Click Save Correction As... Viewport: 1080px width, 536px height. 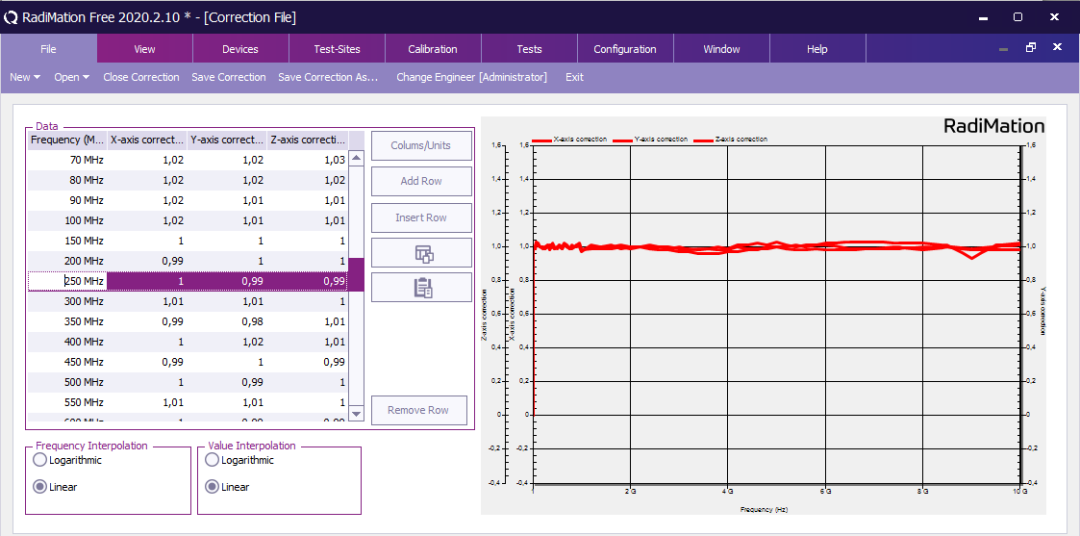[x=329, y=77]
